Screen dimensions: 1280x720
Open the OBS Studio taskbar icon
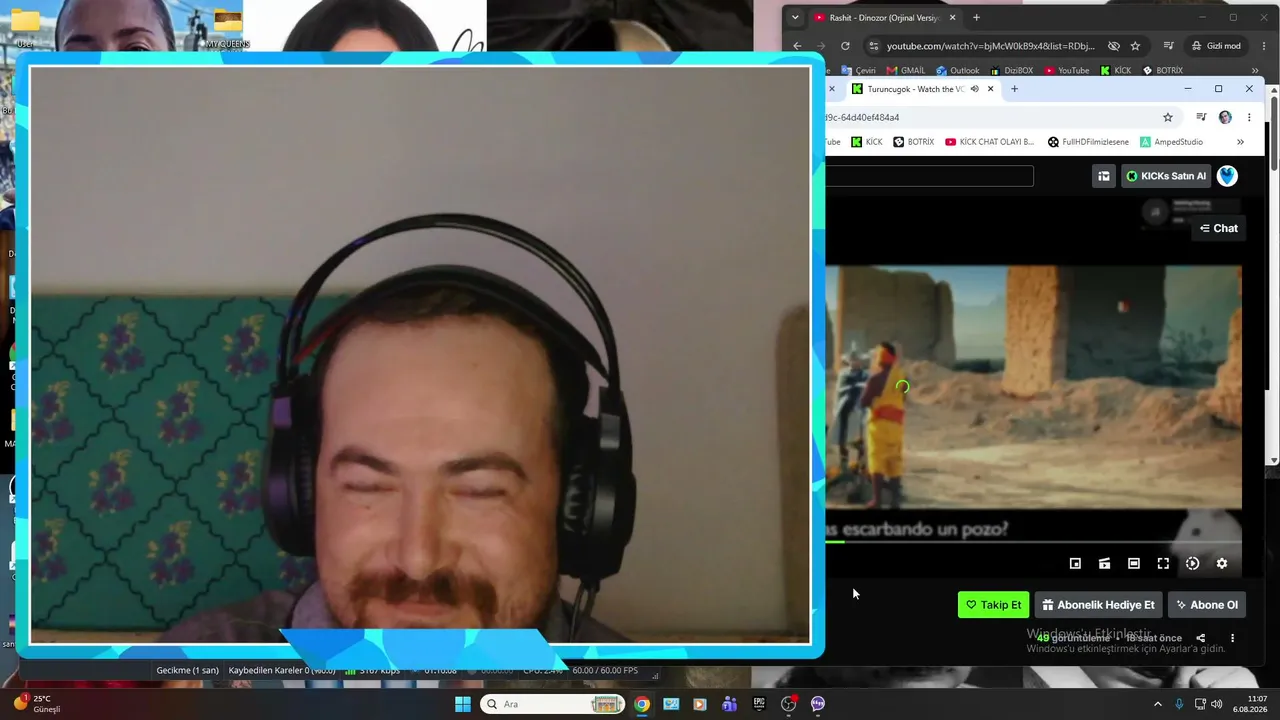click(788, 704)
